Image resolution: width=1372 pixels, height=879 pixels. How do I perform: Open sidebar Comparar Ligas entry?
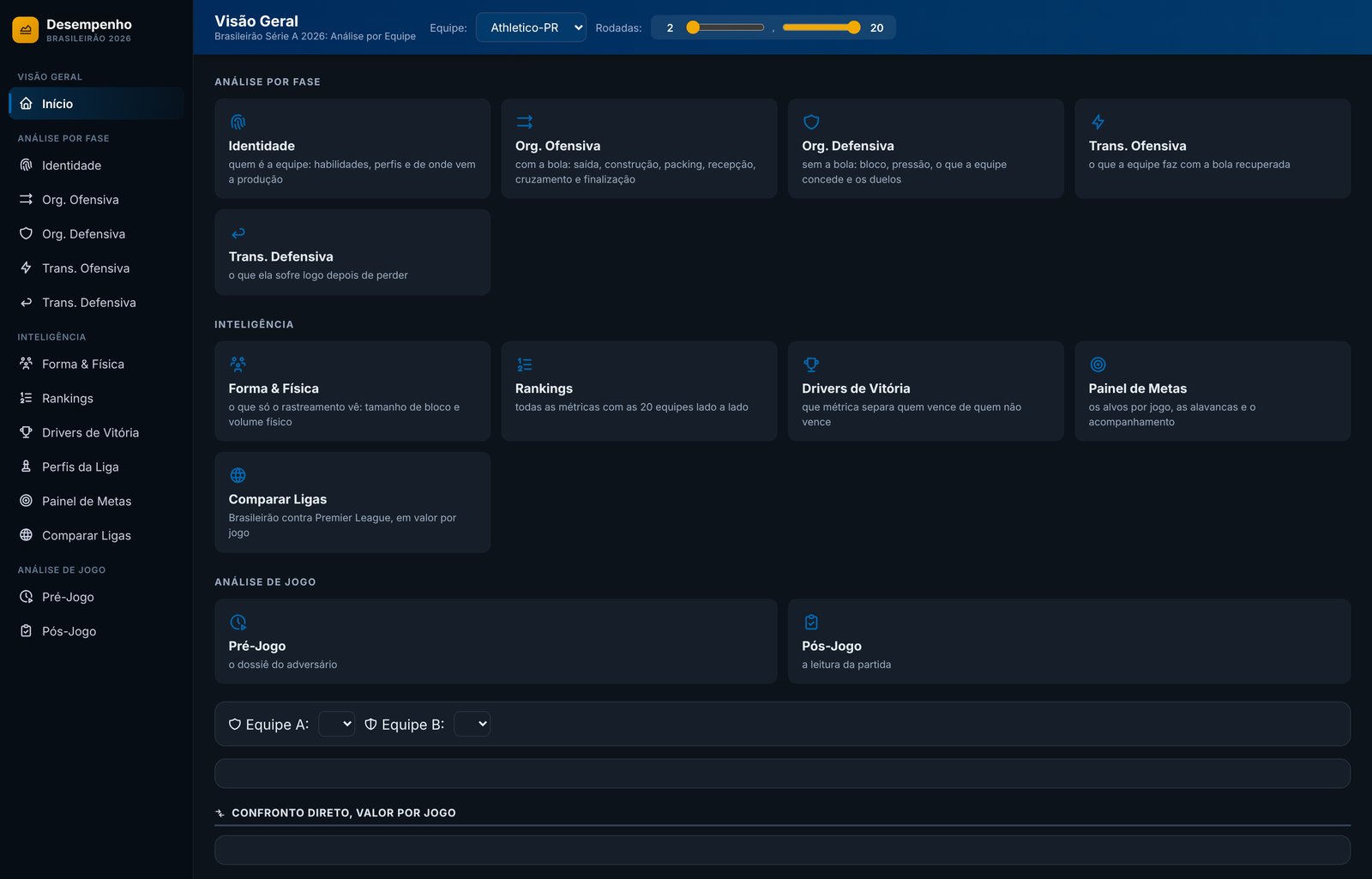pyautogui.click(x=96, y=535)
